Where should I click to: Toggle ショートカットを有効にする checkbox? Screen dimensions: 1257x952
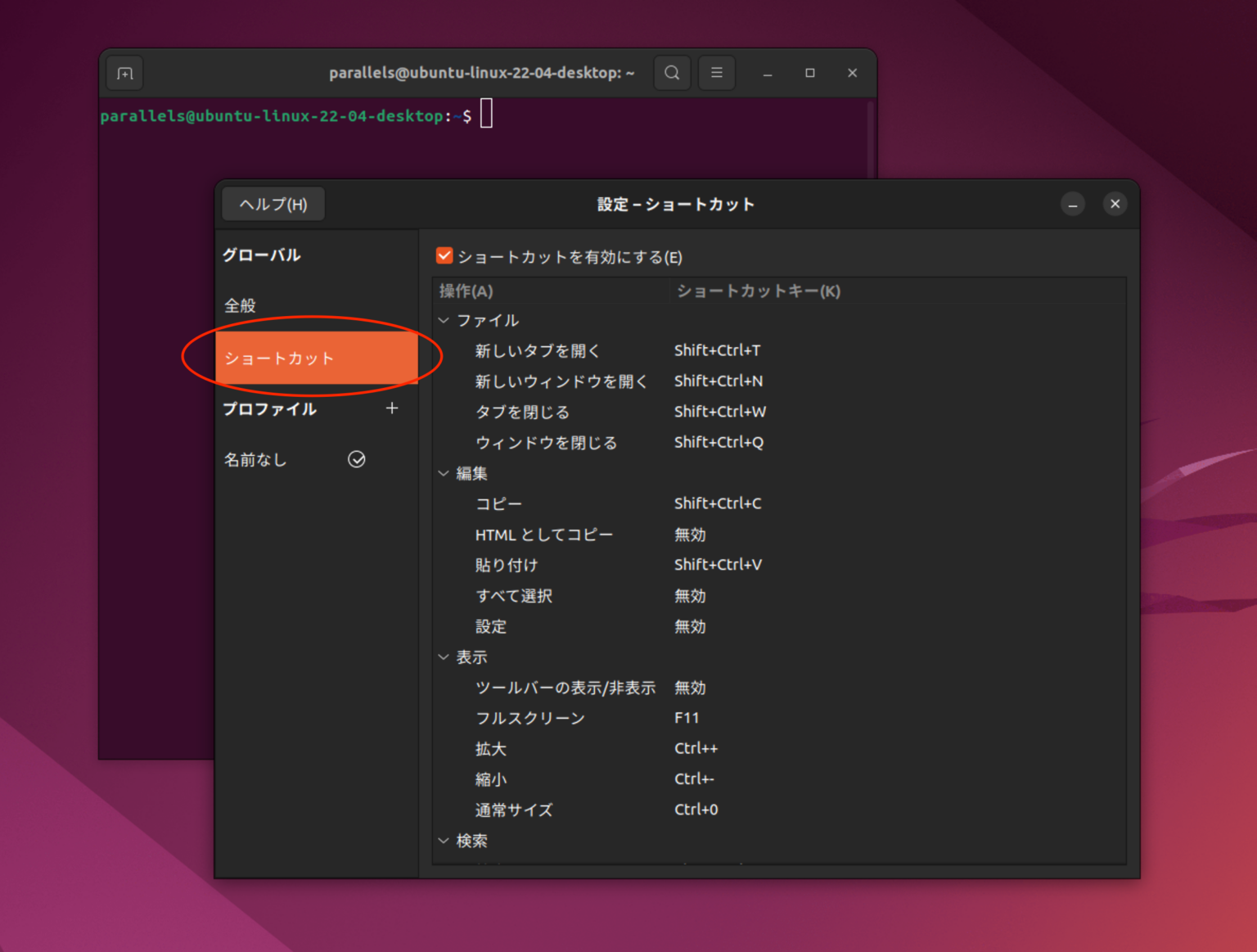[444, 256]
